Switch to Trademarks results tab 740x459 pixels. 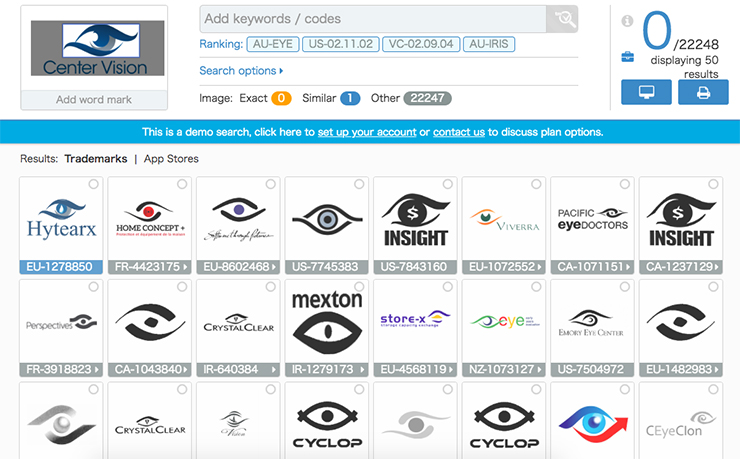coord(96,159)
